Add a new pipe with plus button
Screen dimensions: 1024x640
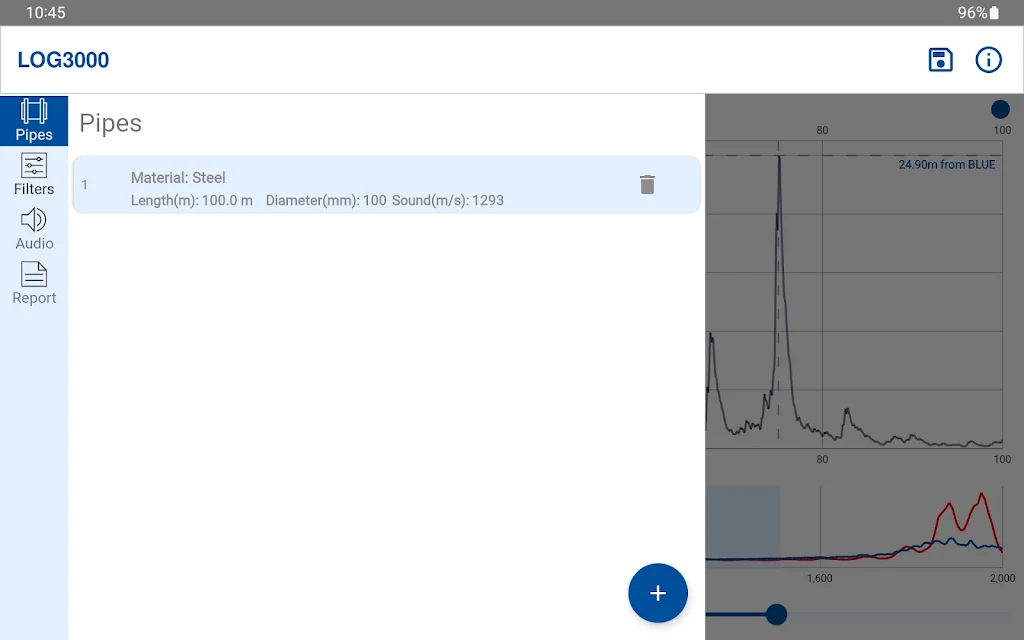(x=657, y=593)
